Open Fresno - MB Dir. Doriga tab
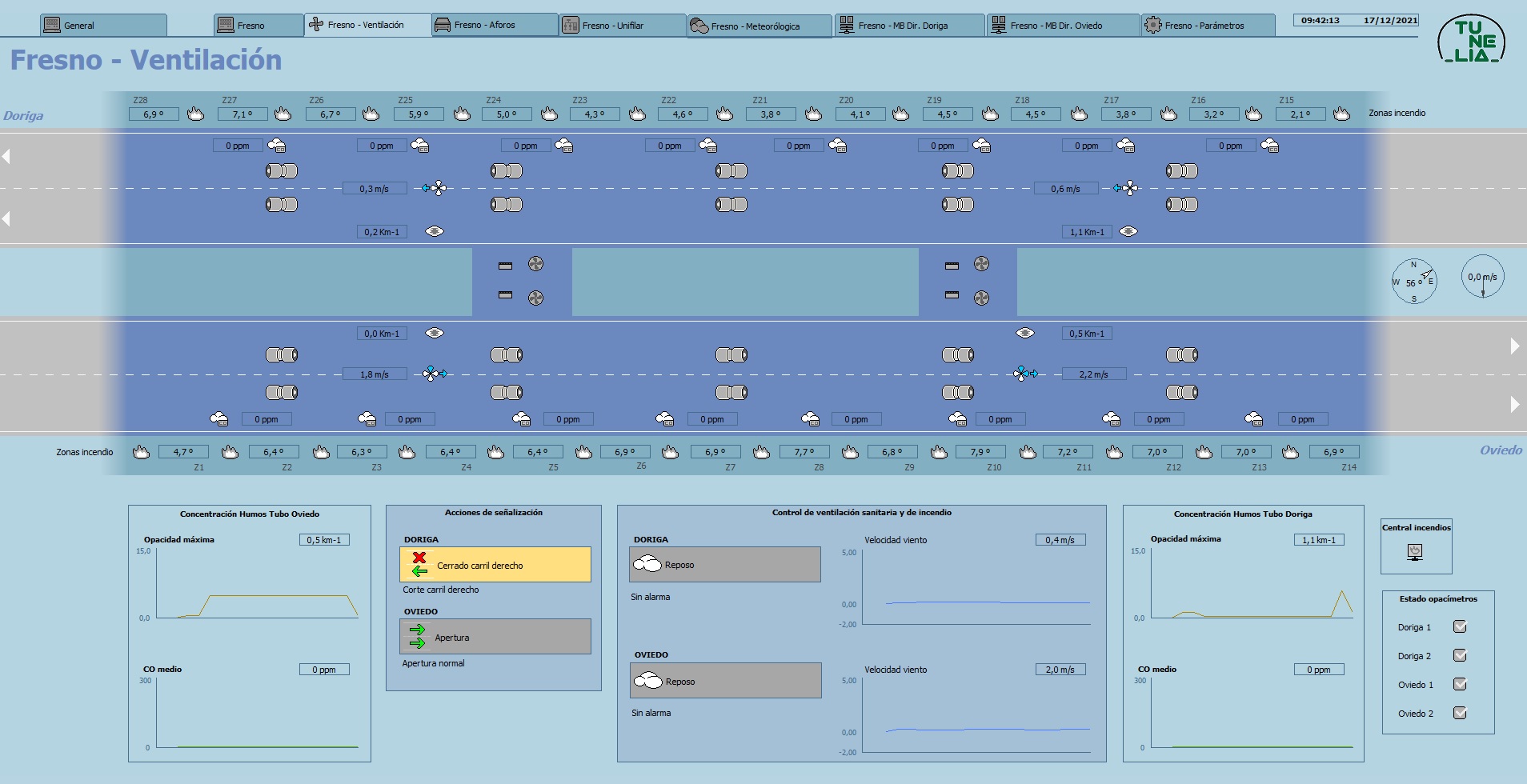The width and height of the screenshot is (1527, 784). coord(909,25)
